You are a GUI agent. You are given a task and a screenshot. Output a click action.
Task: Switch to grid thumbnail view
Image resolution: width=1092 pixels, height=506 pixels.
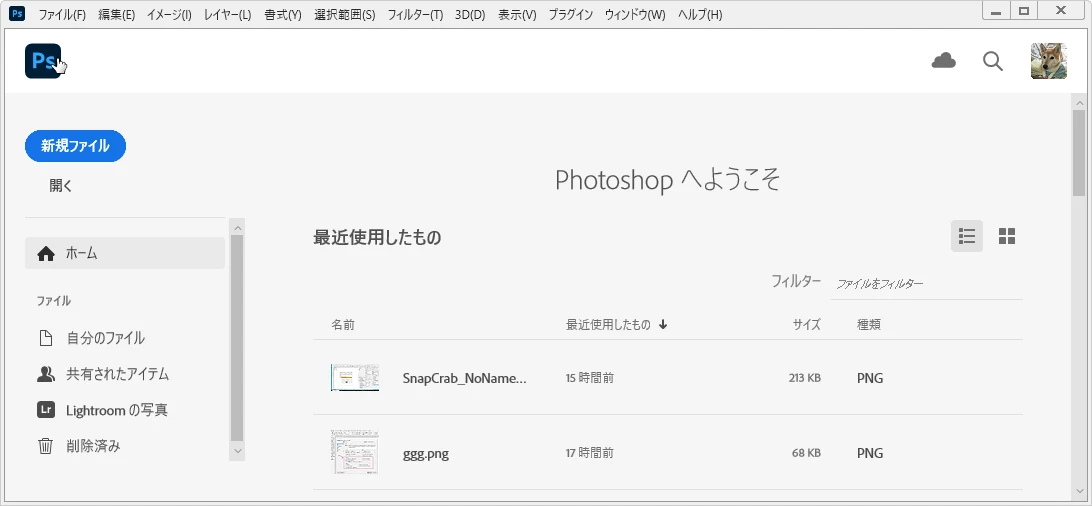[x=1007, y=236]
